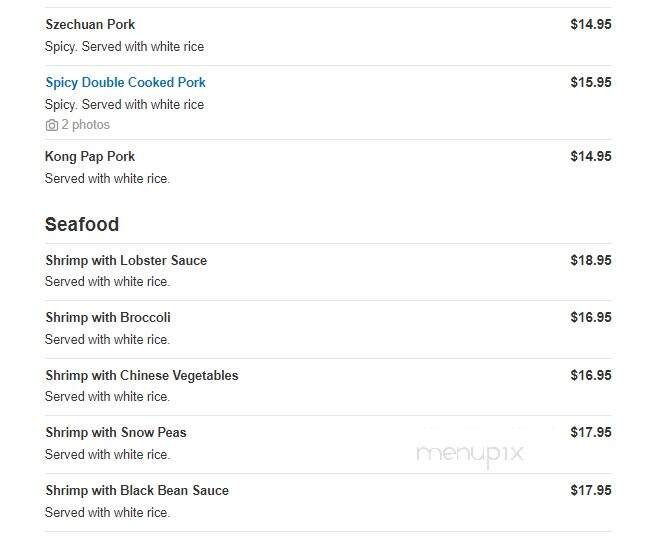Select Shrimp with Lobster Sauce
This screenshot has width=649, height=536.
(126, 260)
